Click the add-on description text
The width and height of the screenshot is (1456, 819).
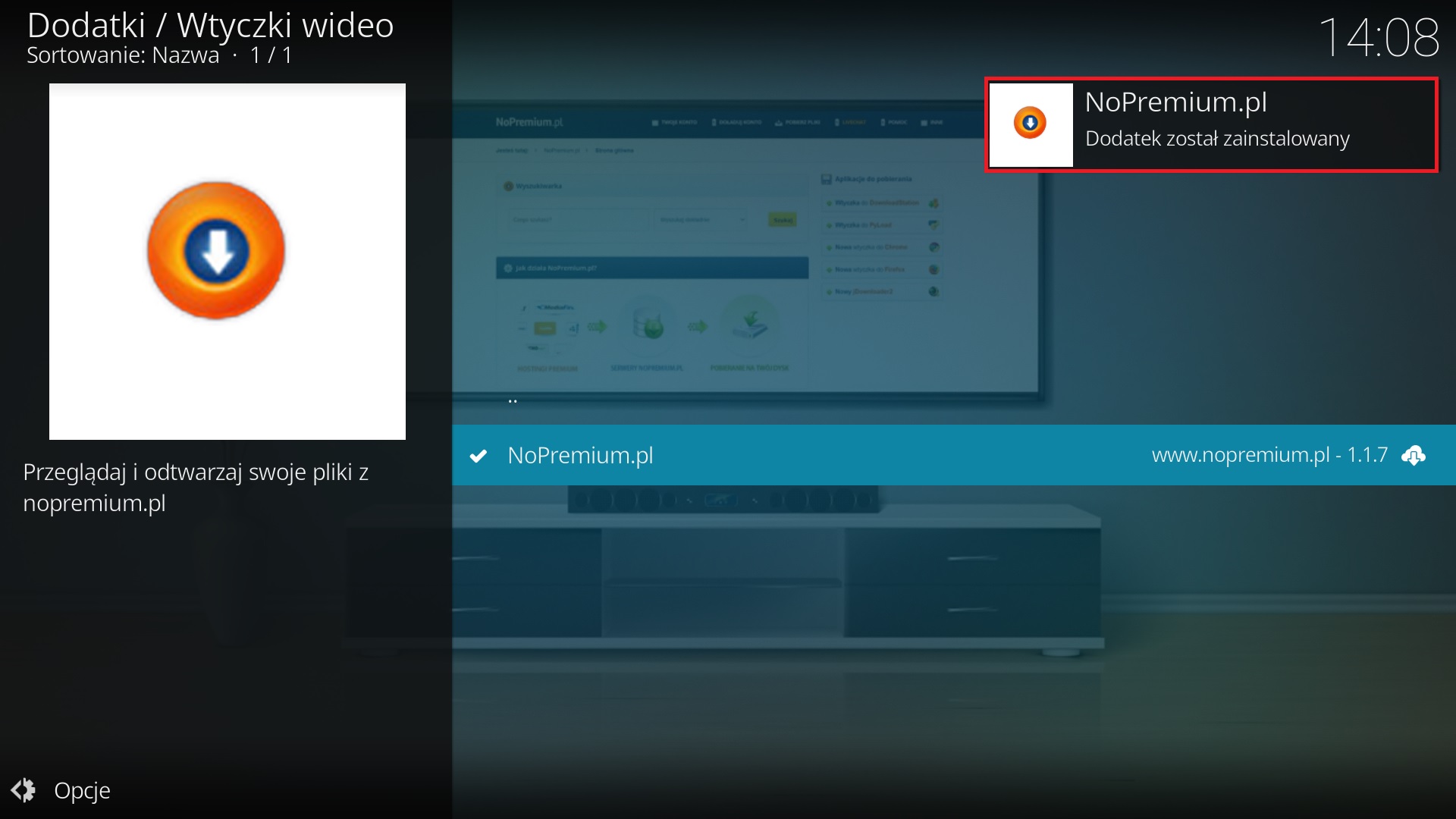(x=196, y=488)
